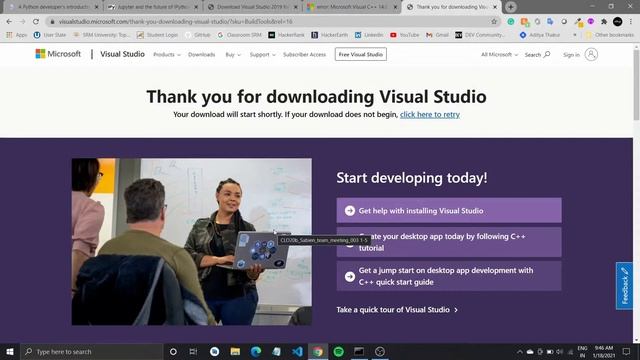The image size is (640, 360).
Task: Switch to the Microsoft Visual C++ error tab
Action: 352,7
